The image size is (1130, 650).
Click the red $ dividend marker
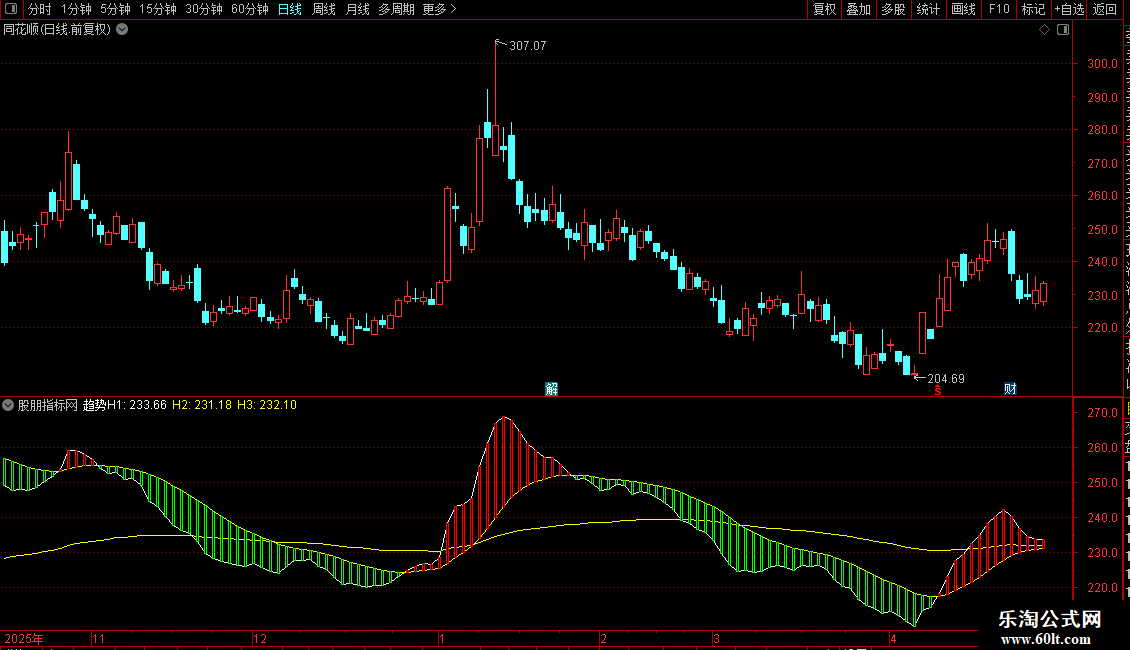(938, 390)
